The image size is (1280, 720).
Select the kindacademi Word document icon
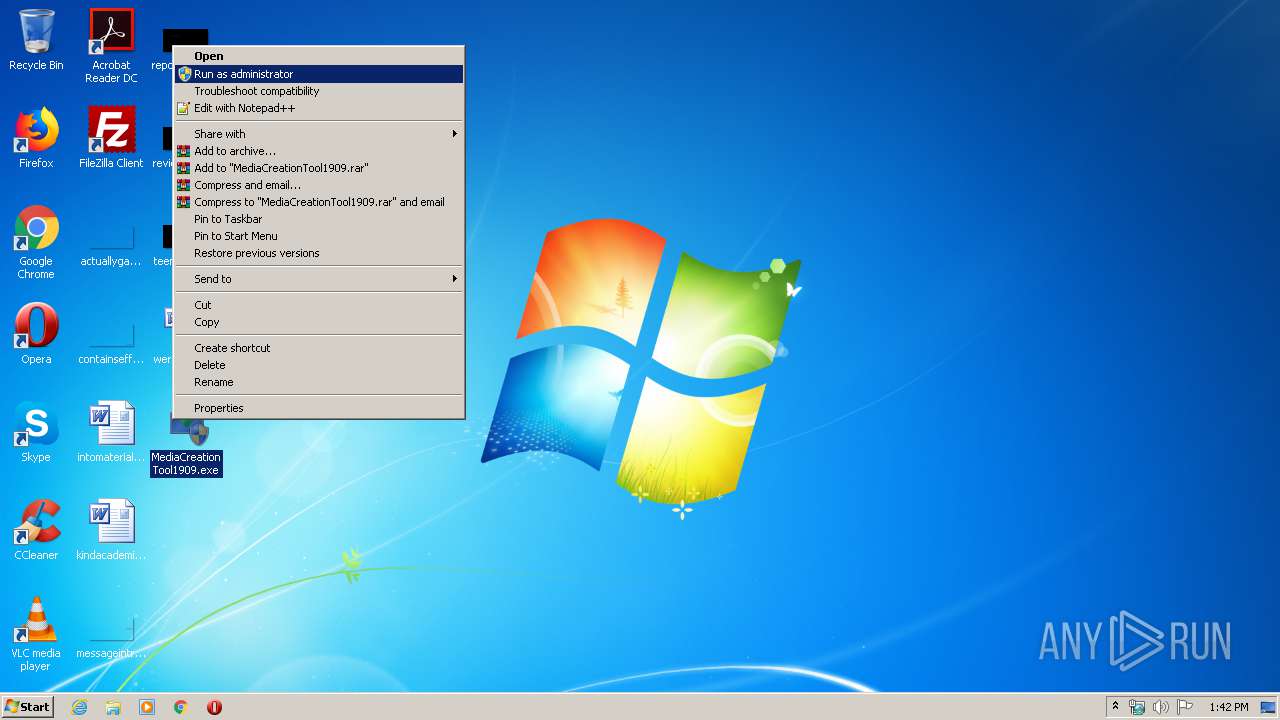[111, 530]
